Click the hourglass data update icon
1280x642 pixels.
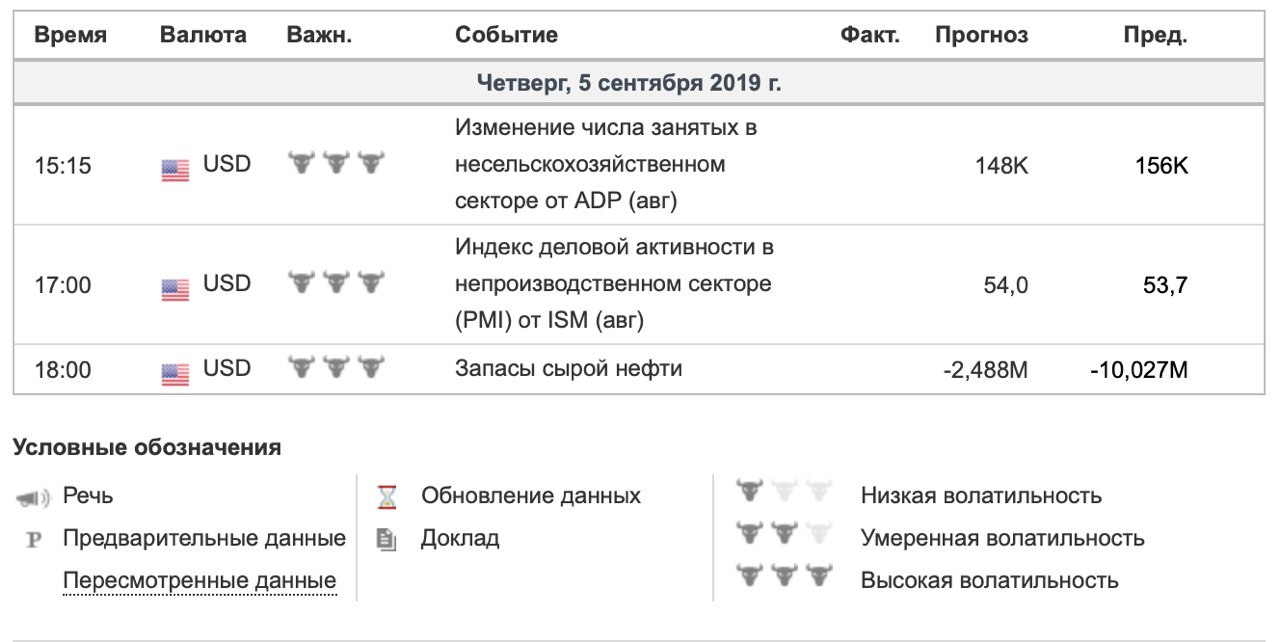coord(387,497)
